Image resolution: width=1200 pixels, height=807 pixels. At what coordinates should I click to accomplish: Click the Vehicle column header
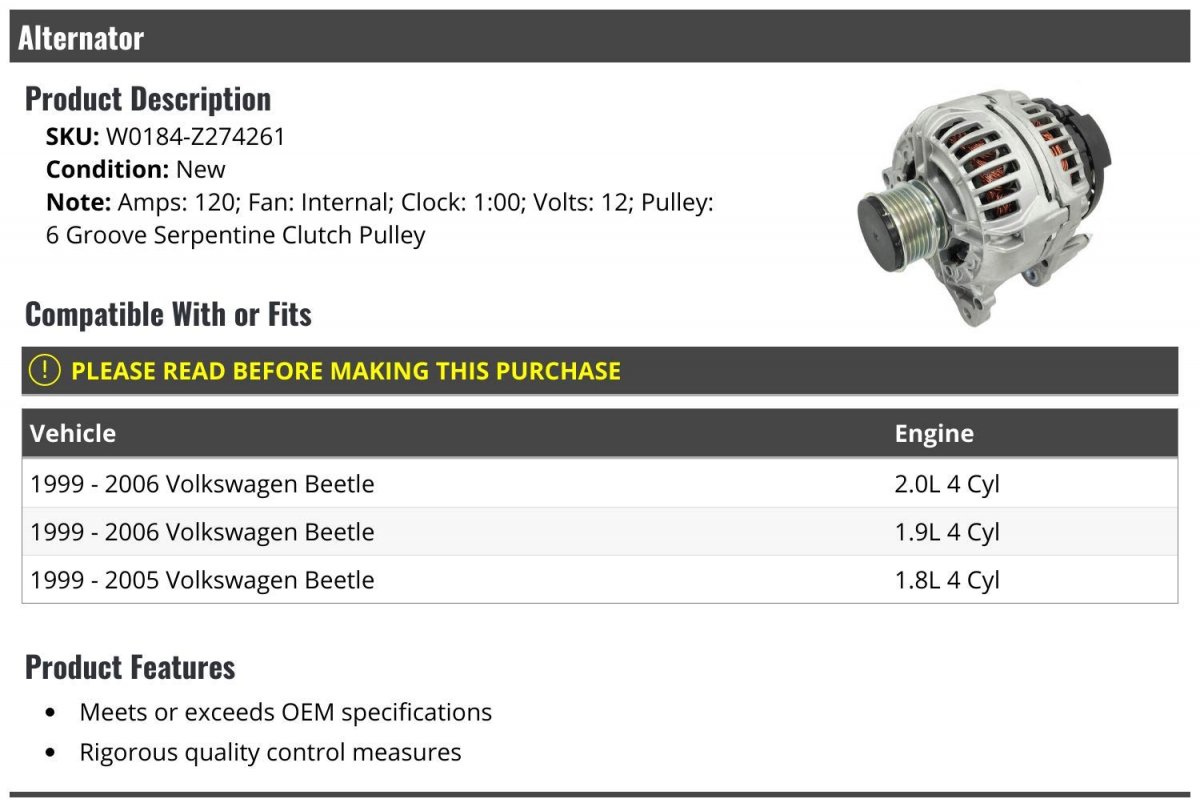click(73, 433)
